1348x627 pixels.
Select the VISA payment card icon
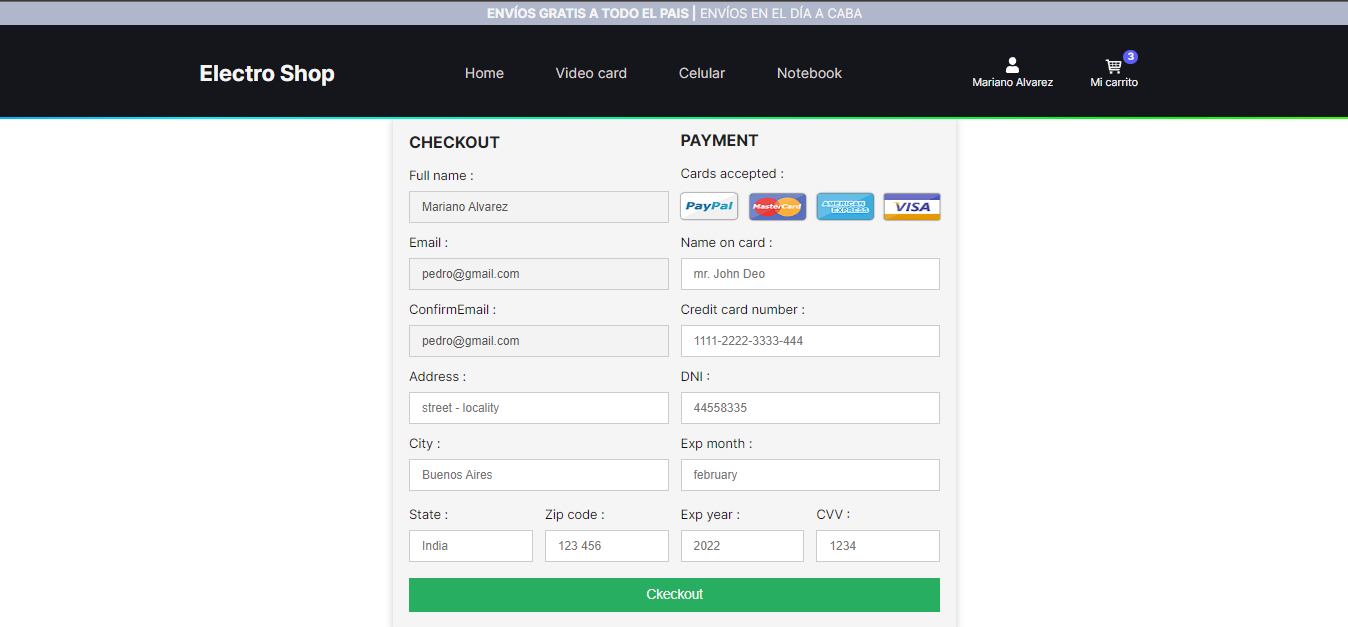tap(911, 206)
